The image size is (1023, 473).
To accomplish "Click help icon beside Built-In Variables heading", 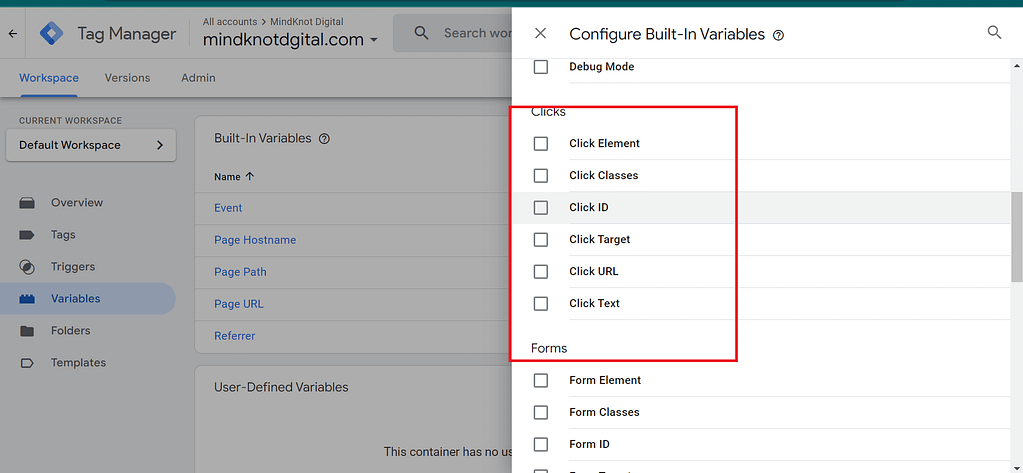I will point(324,139).
